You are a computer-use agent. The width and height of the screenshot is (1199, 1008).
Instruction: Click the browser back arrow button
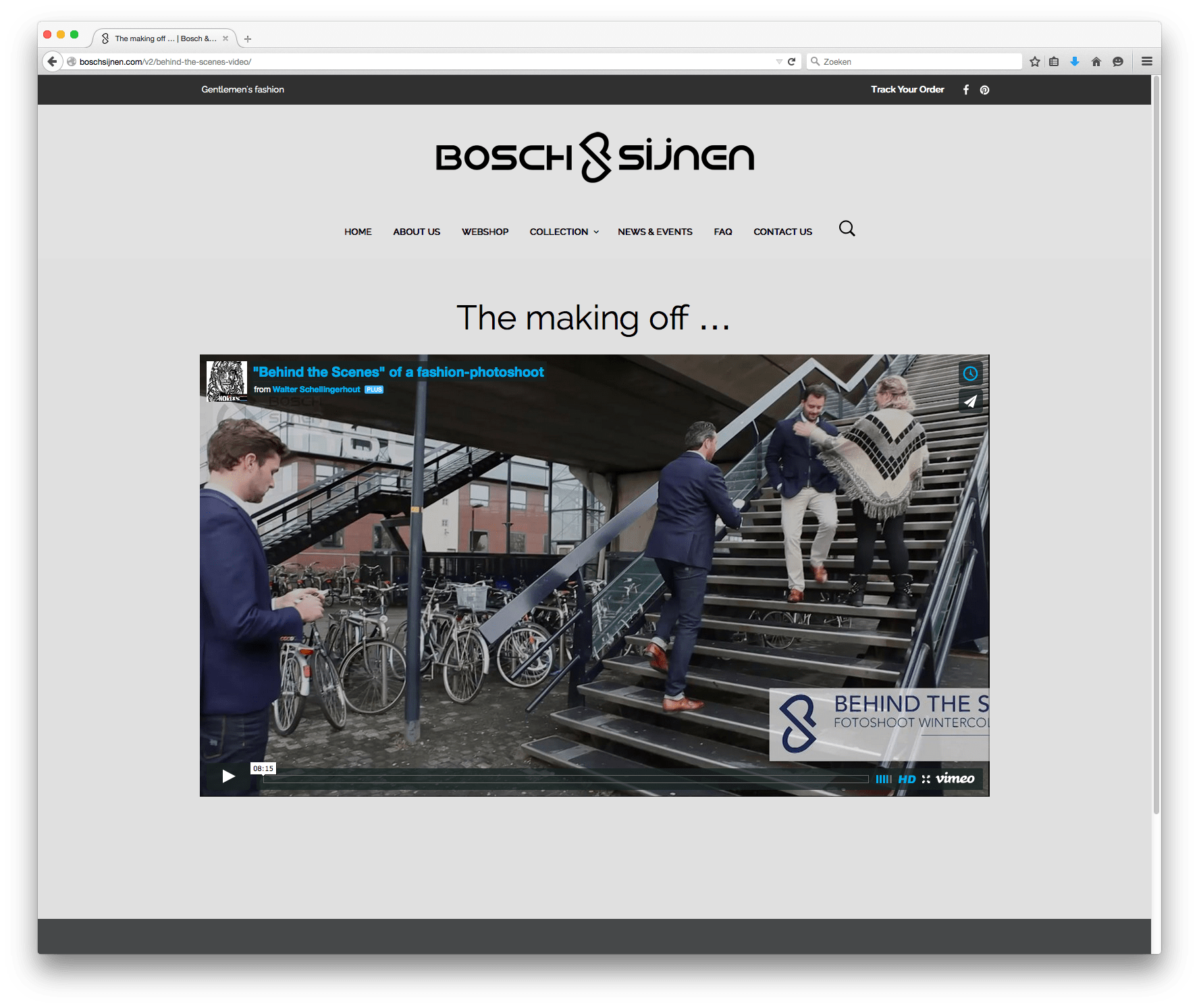tap(53, 61)
